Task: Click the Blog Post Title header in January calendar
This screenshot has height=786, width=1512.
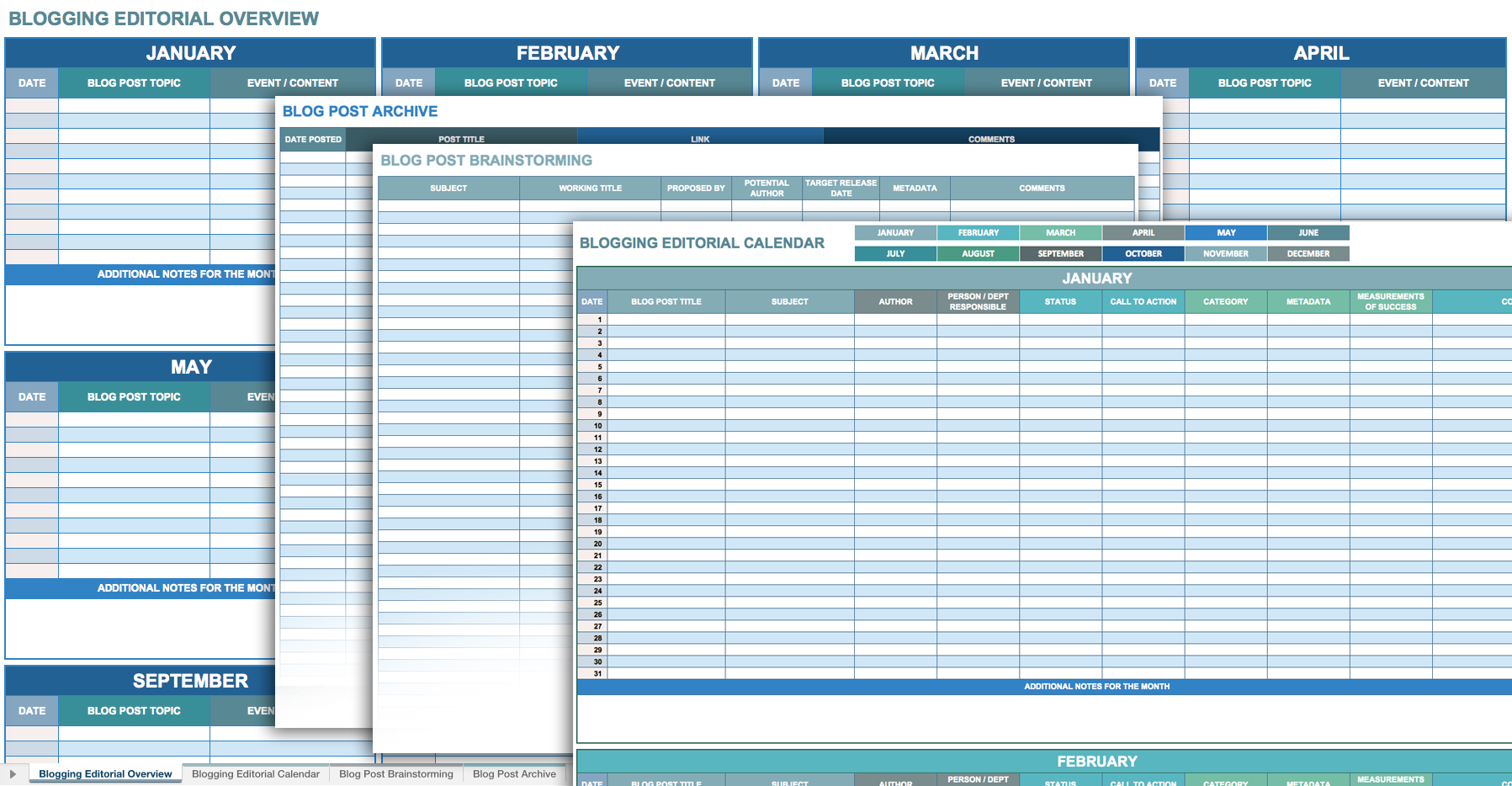Action: click(x=666, y=301)
